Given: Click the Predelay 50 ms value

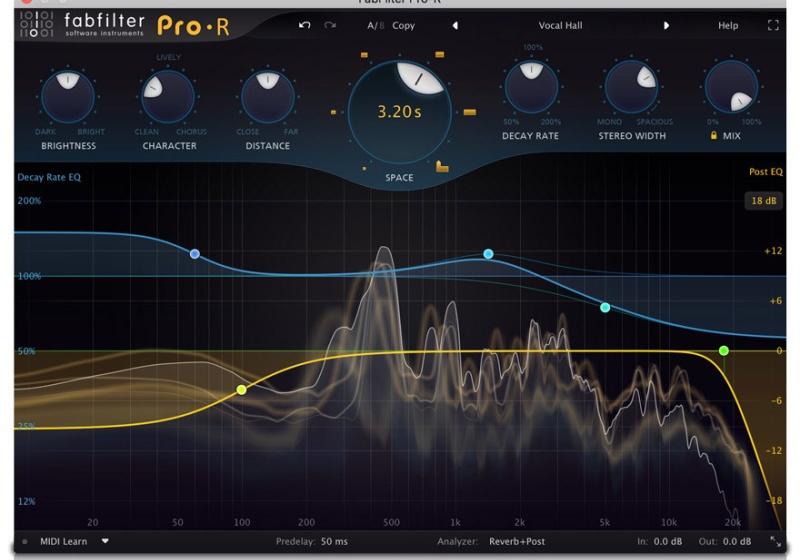Looking at the screenshot, I should (x=334, y=541).
